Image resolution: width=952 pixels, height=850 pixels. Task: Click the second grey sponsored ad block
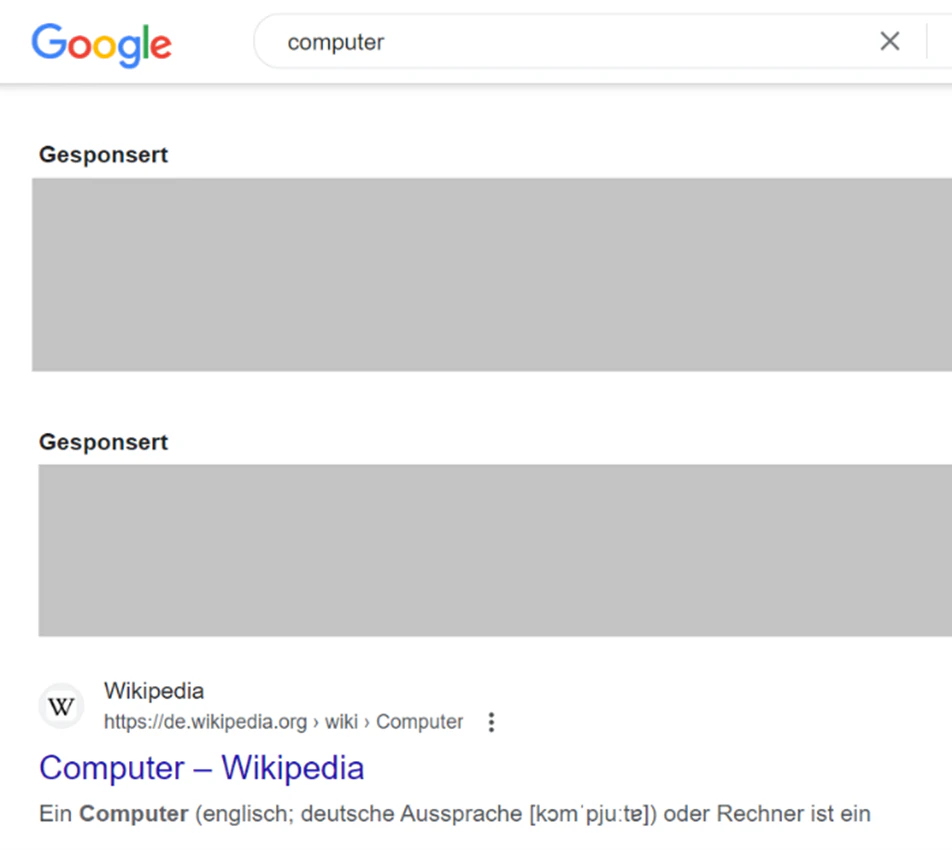(495, 550)
